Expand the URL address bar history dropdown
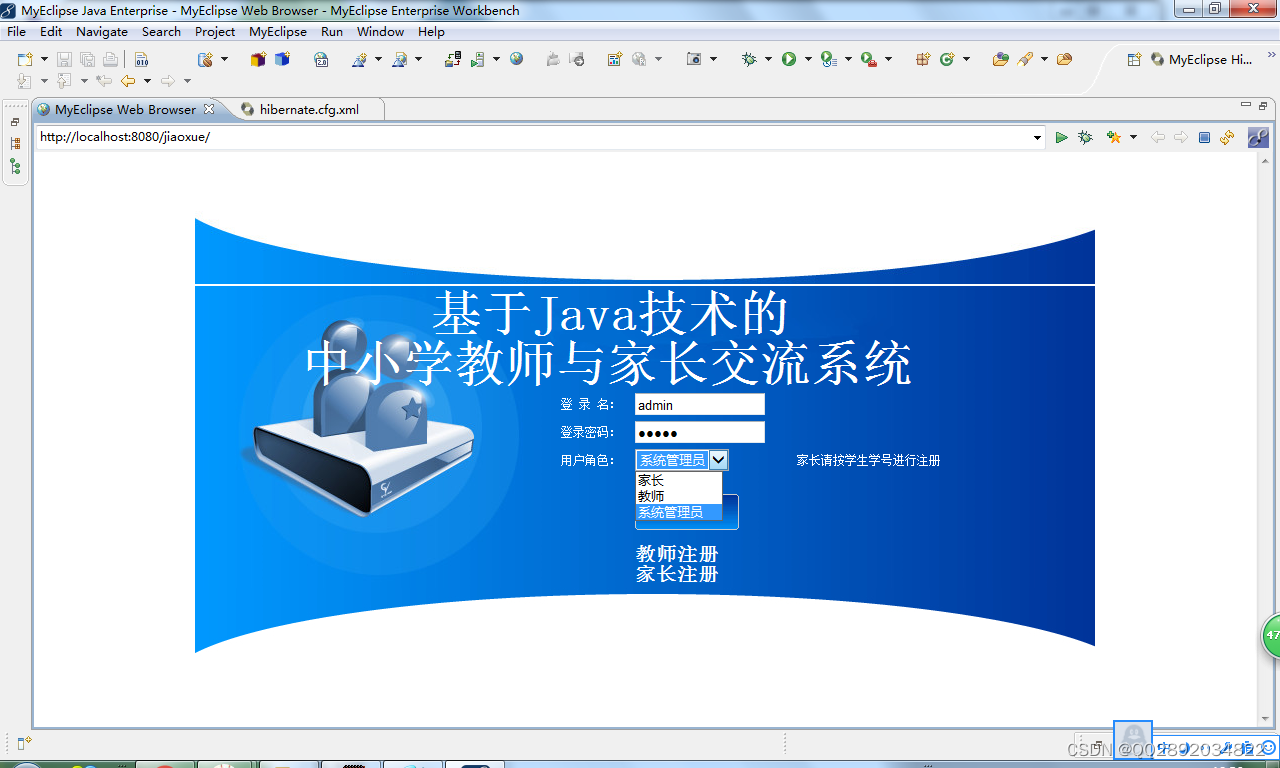The image size is (1280, 768). tap(1037, 137)
